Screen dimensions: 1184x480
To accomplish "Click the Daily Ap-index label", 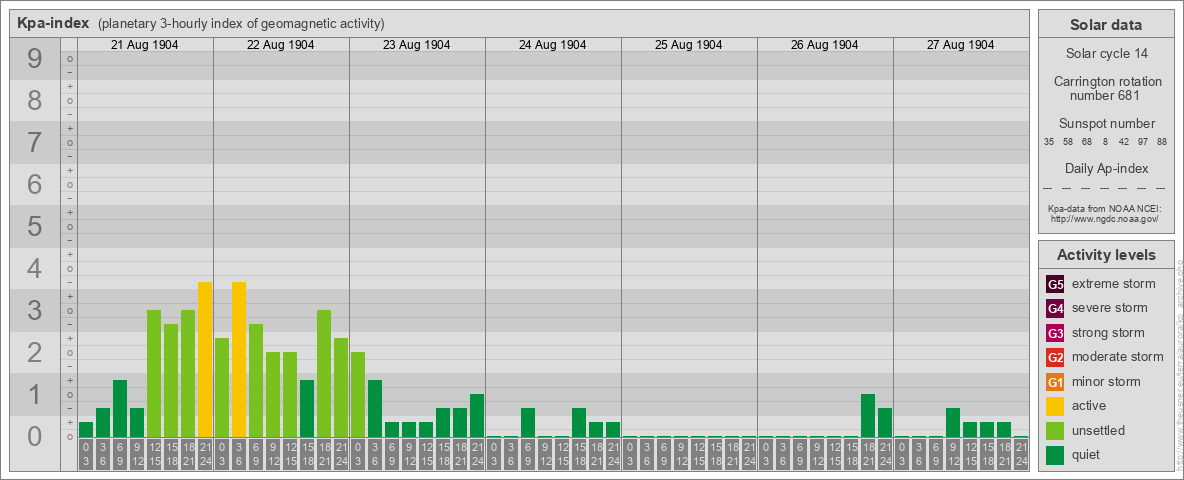I will pyautogui.click(x=1106, y=168).
